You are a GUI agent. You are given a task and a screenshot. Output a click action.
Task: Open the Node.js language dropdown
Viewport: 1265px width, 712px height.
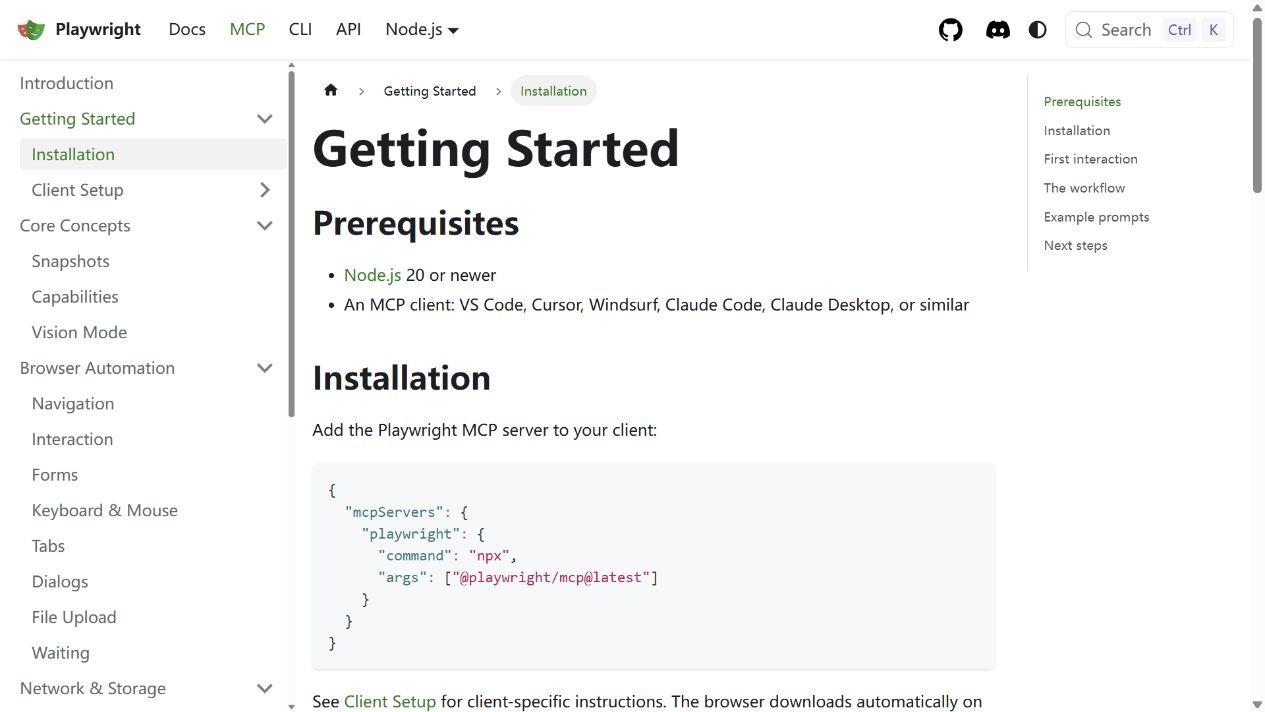pyautogui.click(x=422, y=30)
